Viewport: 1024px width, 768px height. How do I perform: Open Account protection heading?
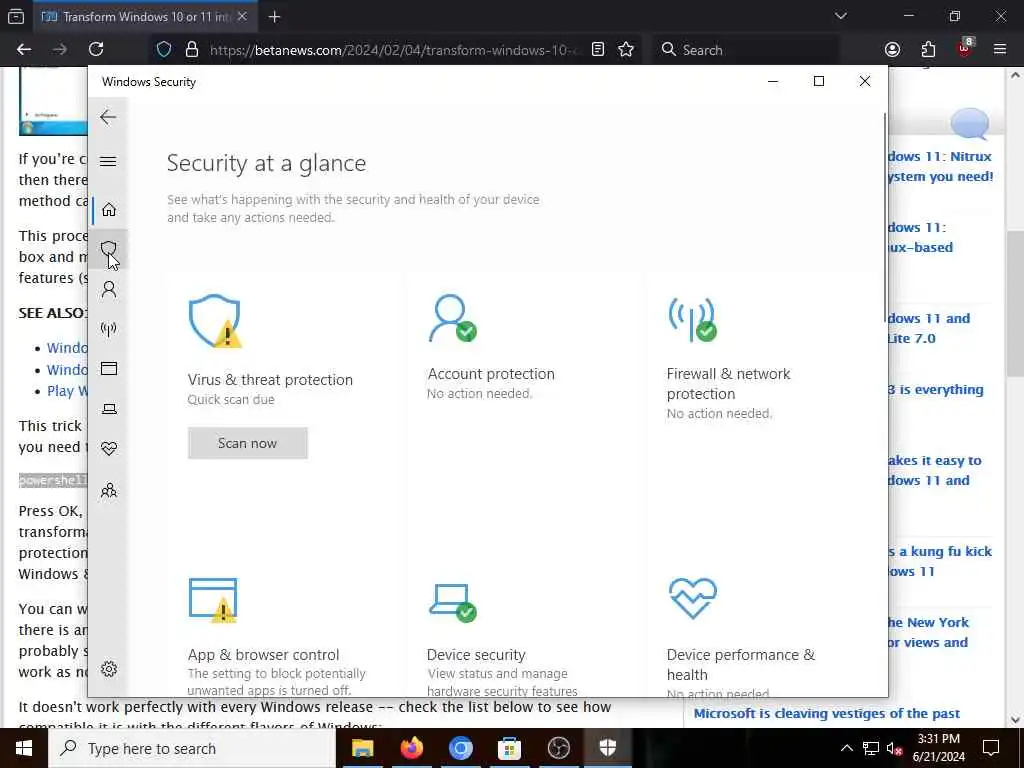(491, 374)
